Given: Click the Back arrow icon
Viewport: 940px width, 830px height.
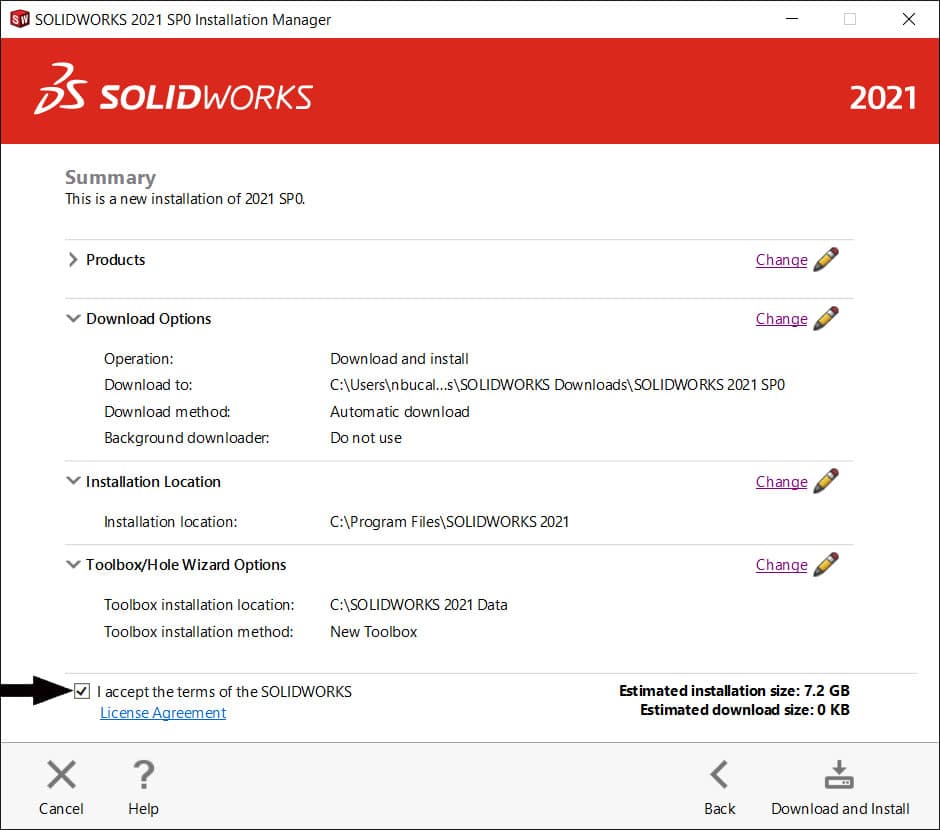Looking at the screenshot, I should pyautogui.click(x=719, y=774).
